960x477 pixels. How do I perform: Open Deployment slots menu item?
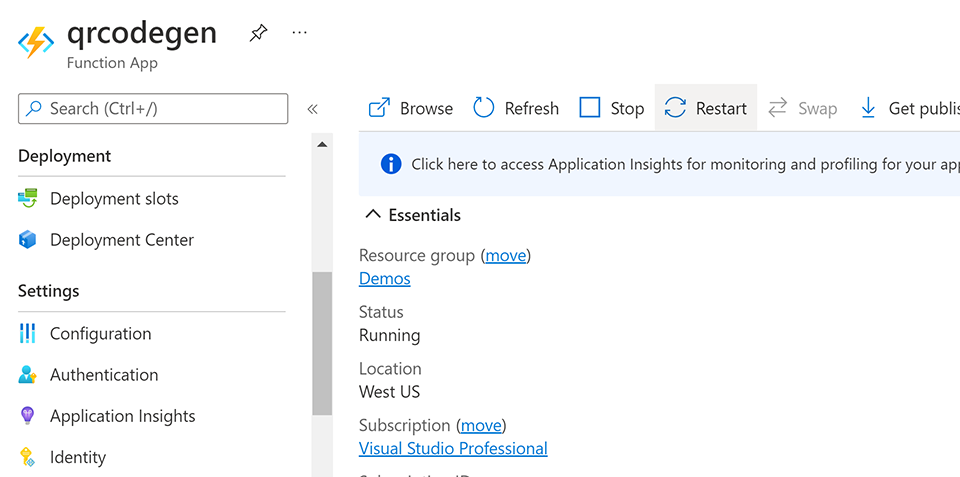pyautogui.click(x=114, y=198)
